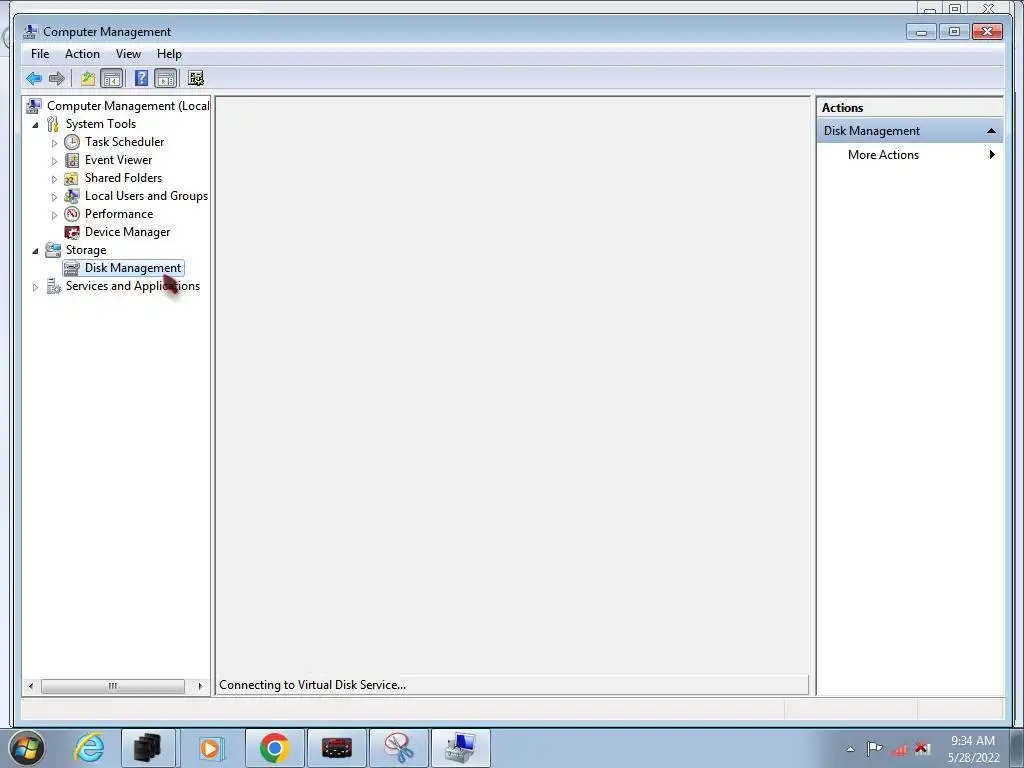Click the Disk Management actions header

click(910, 131)
